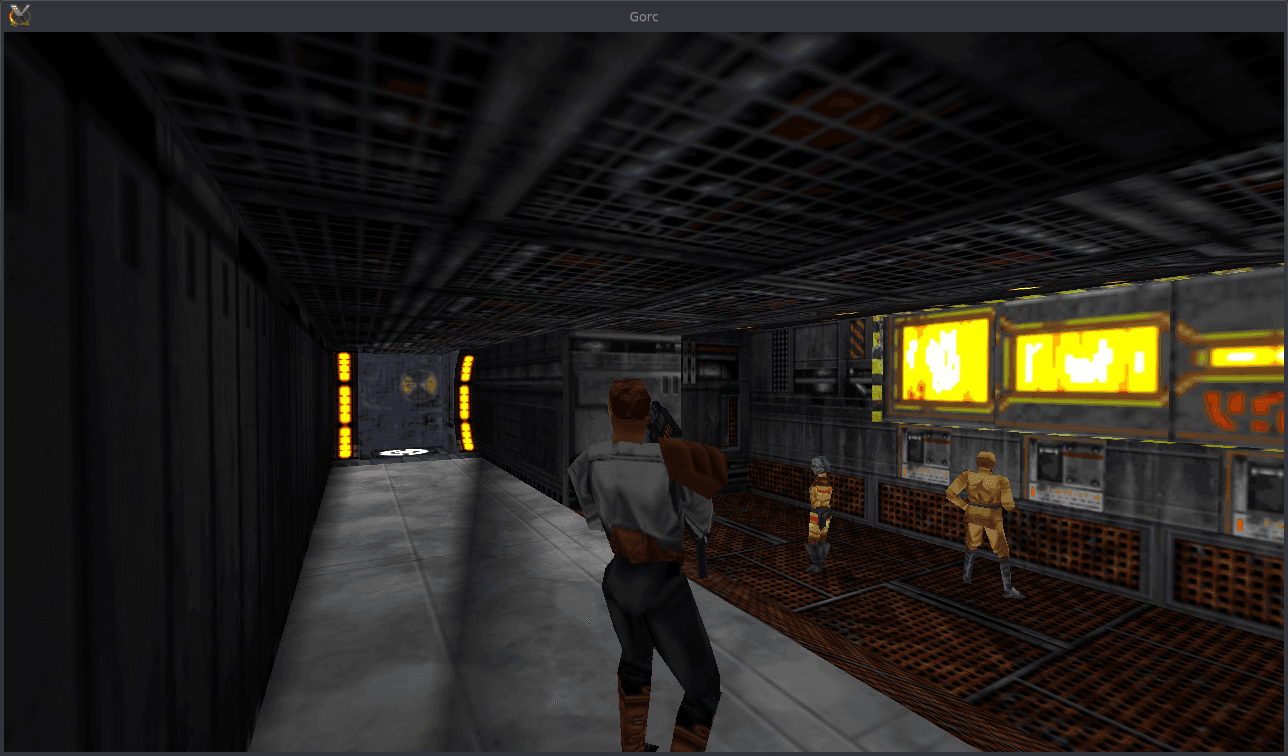The image size is (1288, 756).
Task: Click the glowing white floor marker by door
Action: click(x=406, y=453)
